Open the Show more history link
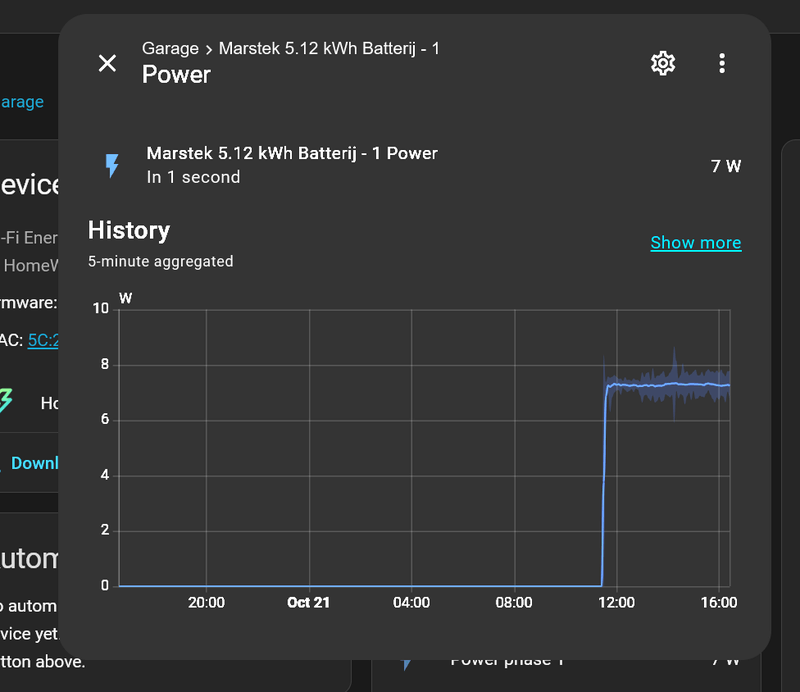800x692 pixels. point(696,242)
